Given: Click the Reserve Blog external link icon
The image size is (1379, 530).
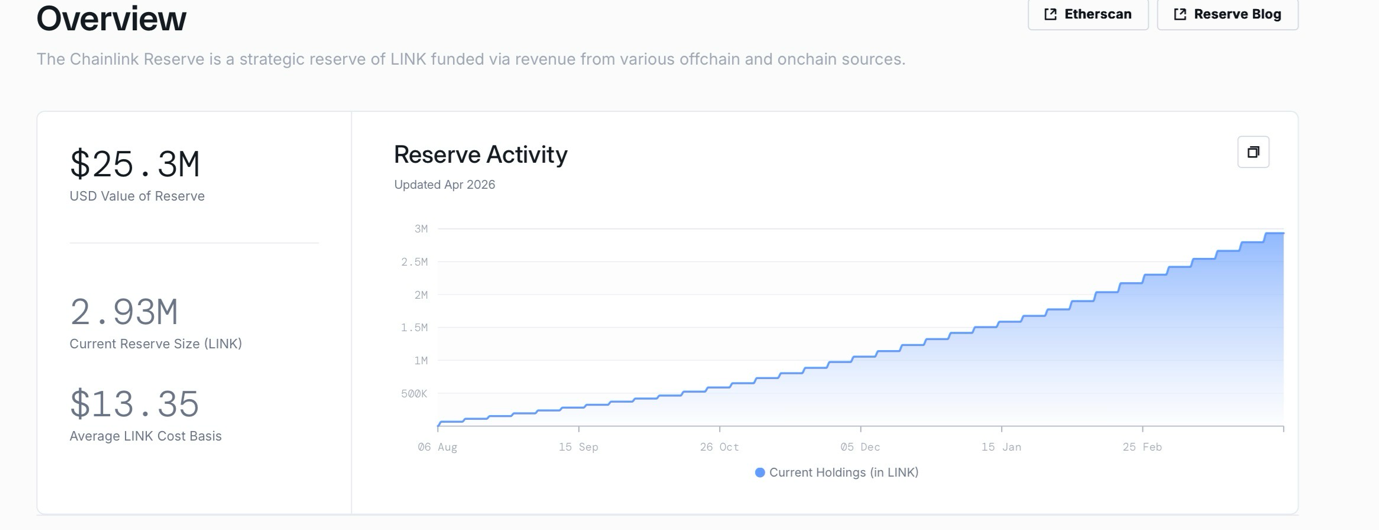Looking at the screenshot, I should [x=1180, y=14].
